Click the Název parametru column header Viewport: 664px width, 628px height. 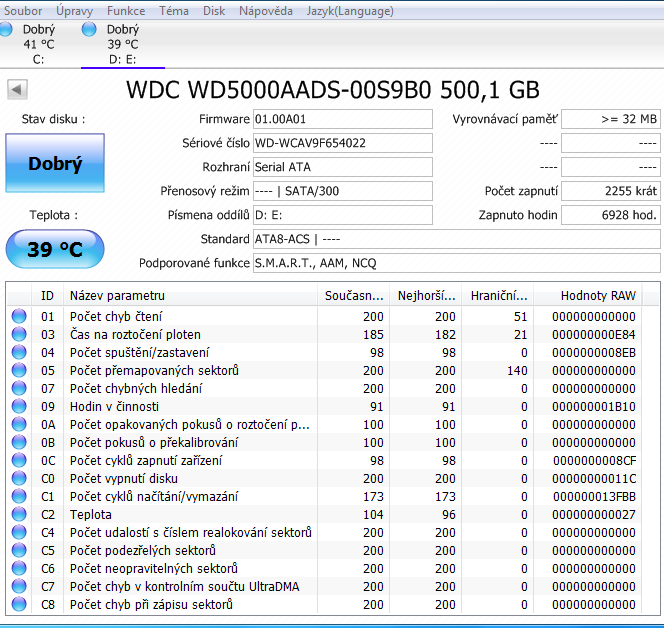pos(117,296)
